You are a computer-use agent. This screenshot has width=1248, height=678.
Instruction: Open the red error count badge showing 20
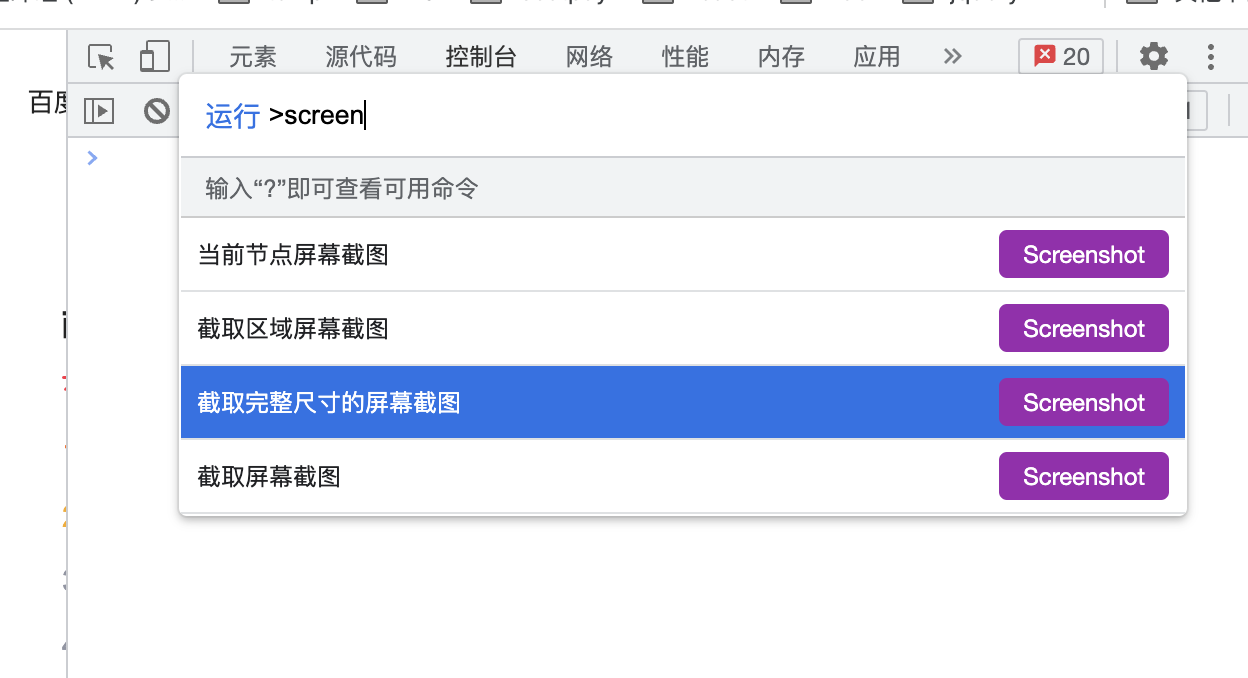click(x=1061, y=57)
